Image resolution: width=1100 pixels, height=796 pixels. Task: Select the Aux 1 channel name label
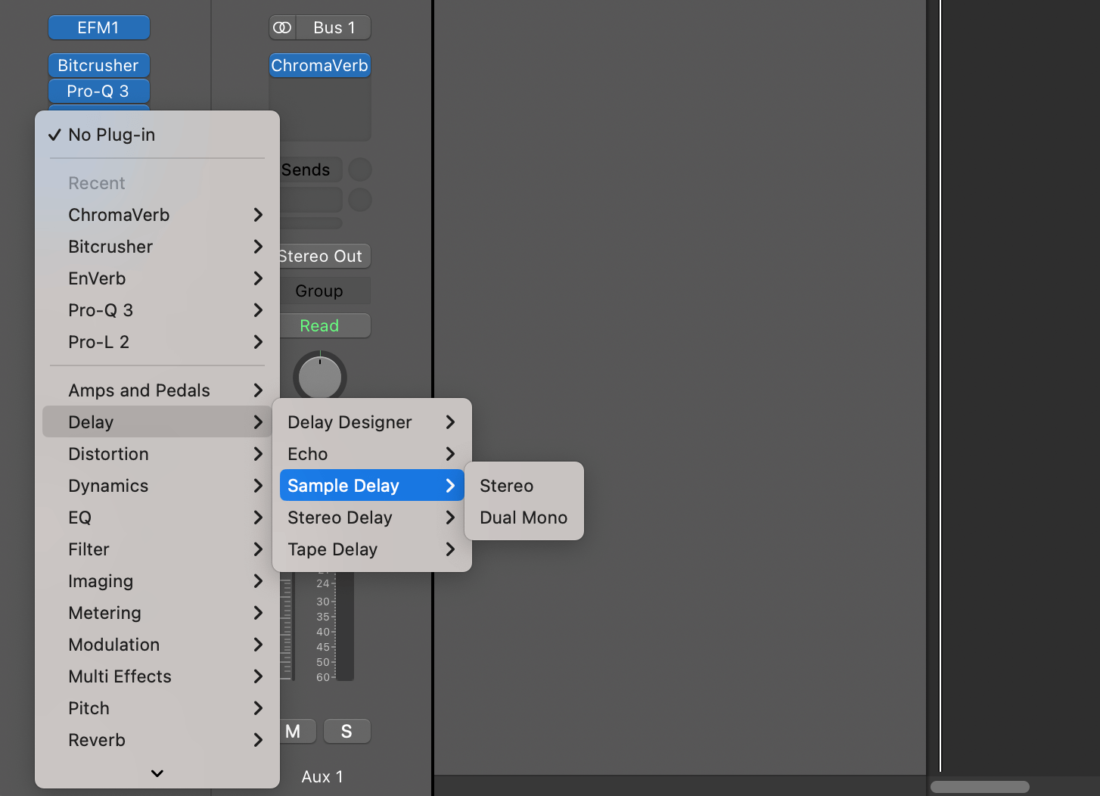[322, 776]
